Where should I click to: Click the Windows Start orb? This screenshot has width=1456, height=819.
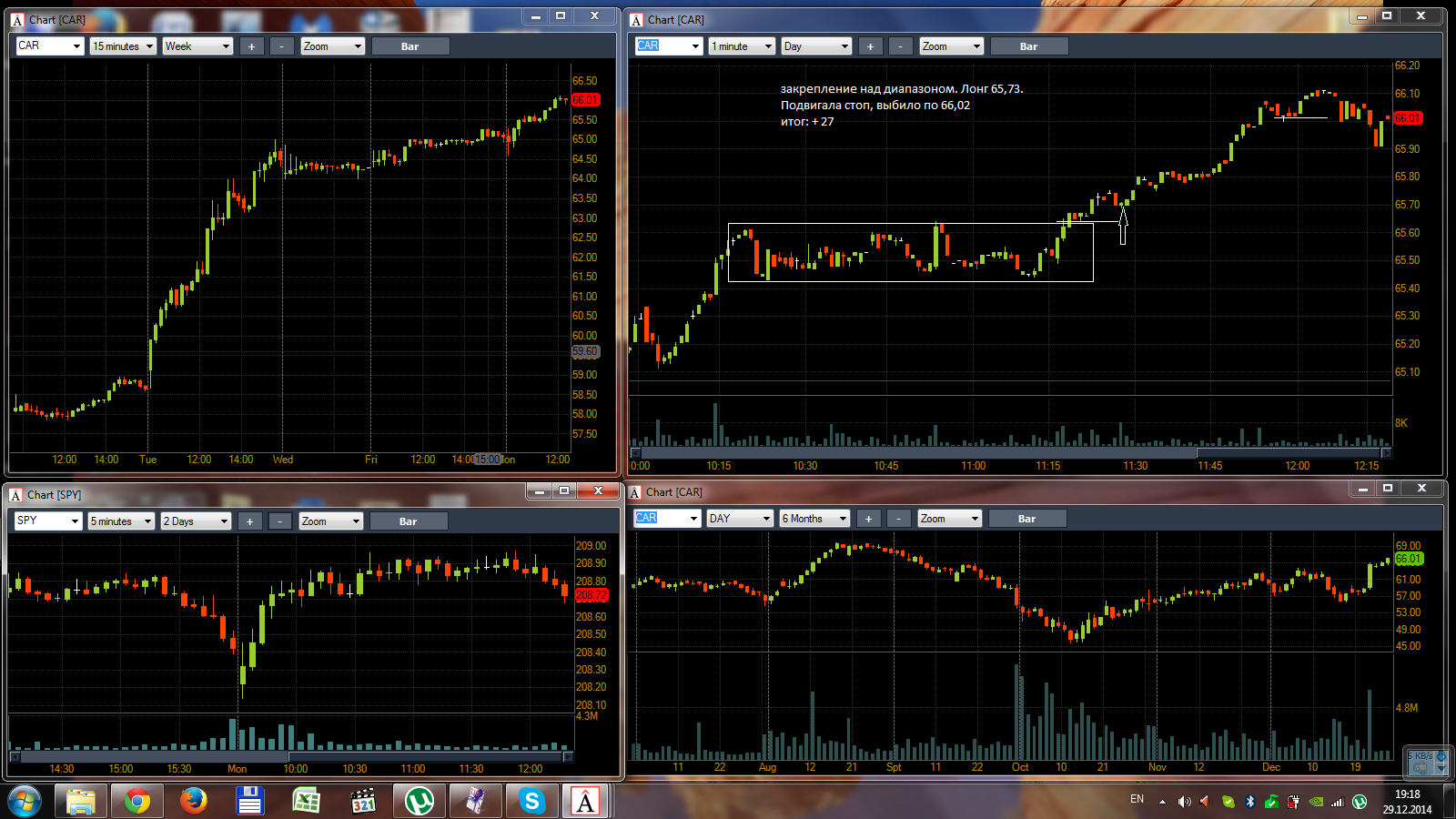[25, 802]
